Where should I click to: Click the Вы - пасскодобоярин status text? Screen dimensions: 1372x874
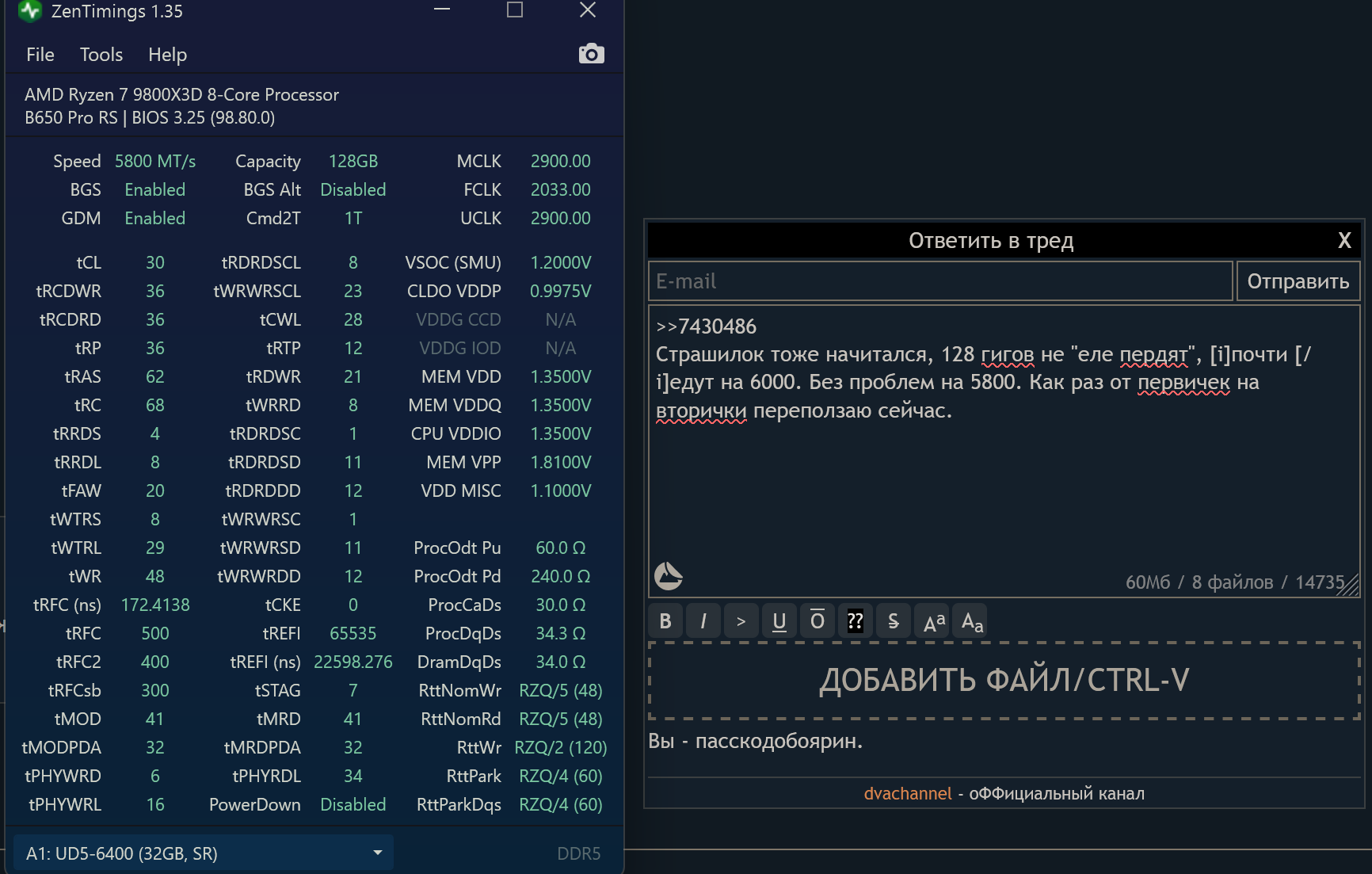coord(756,741)
